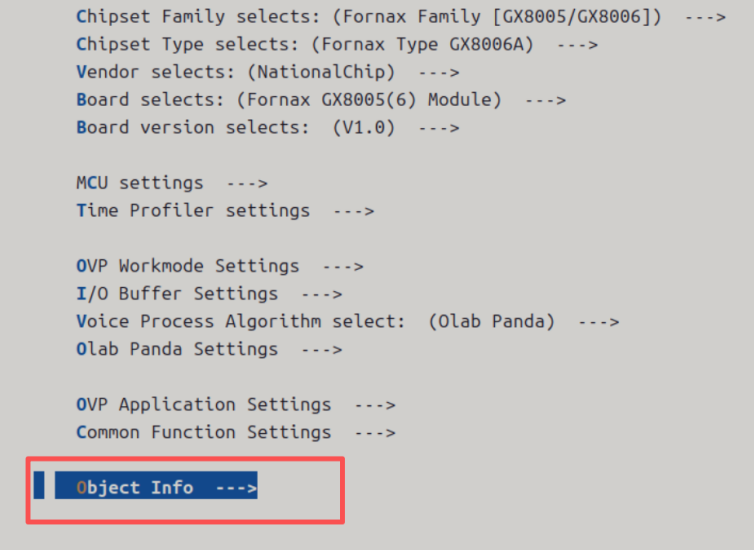Viewport: 754px width, 550px height.
Task: Open Chipset Family selects submenu
Action: tap(401, 17)
